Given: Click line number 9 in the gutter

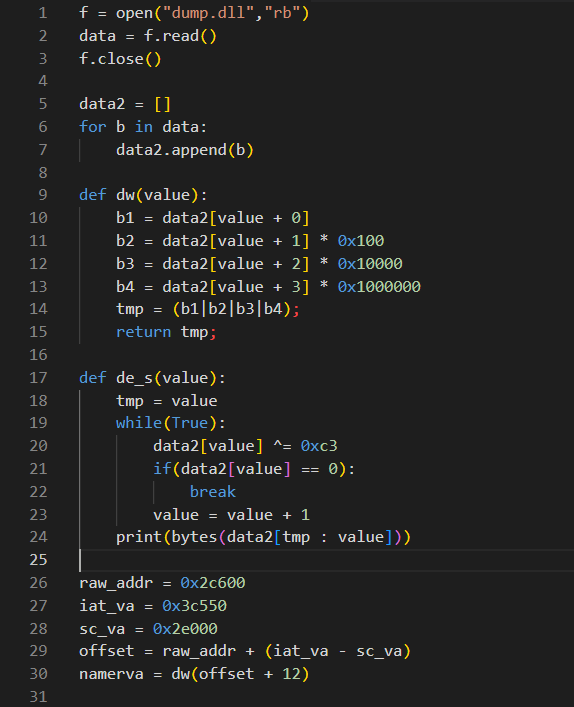Looking at the screenshot, I should tap(43, 195).
